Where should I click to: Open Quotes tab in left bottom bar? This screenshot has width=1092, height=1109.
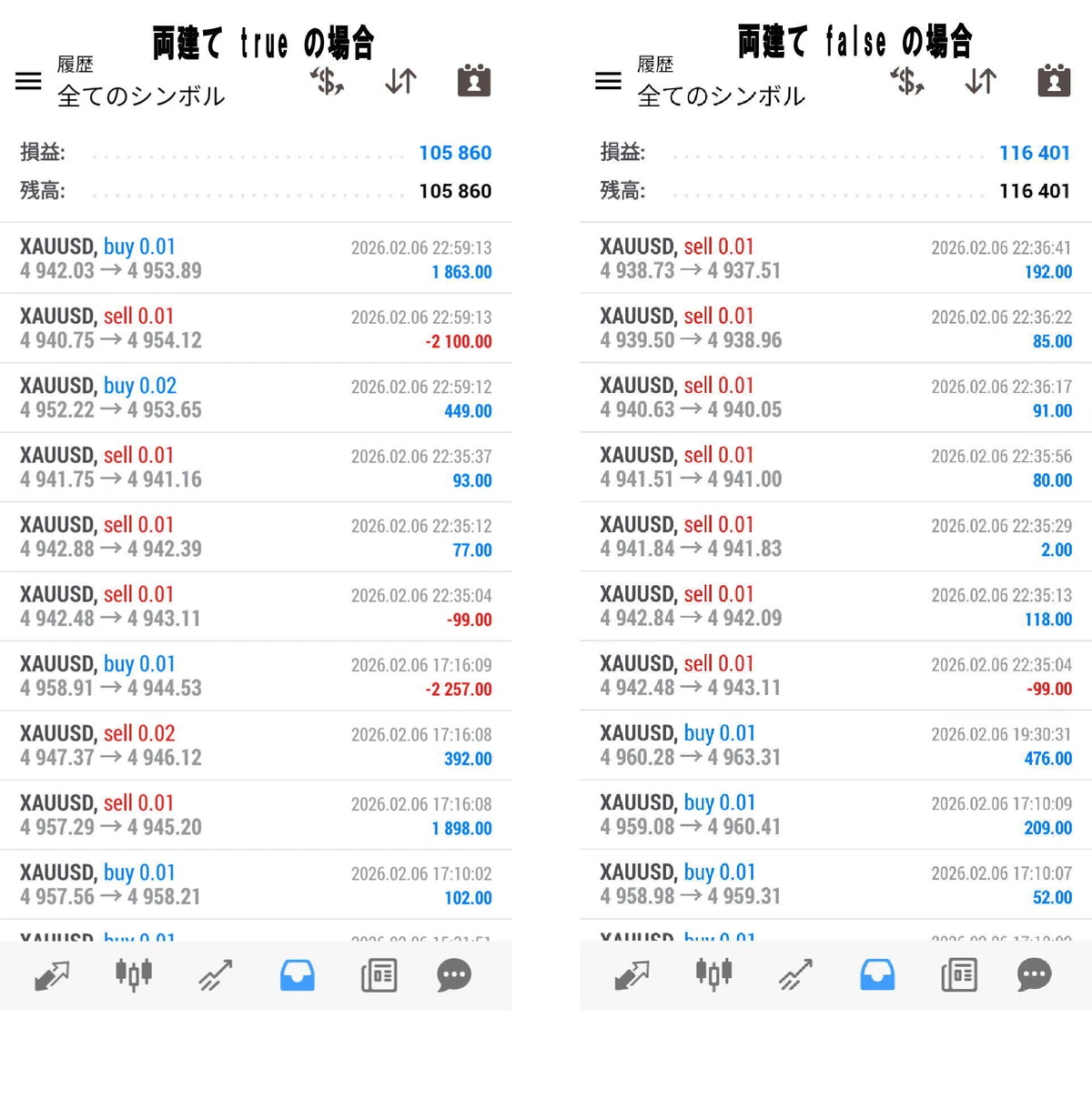pyautogui.click(x=52, y=975)
